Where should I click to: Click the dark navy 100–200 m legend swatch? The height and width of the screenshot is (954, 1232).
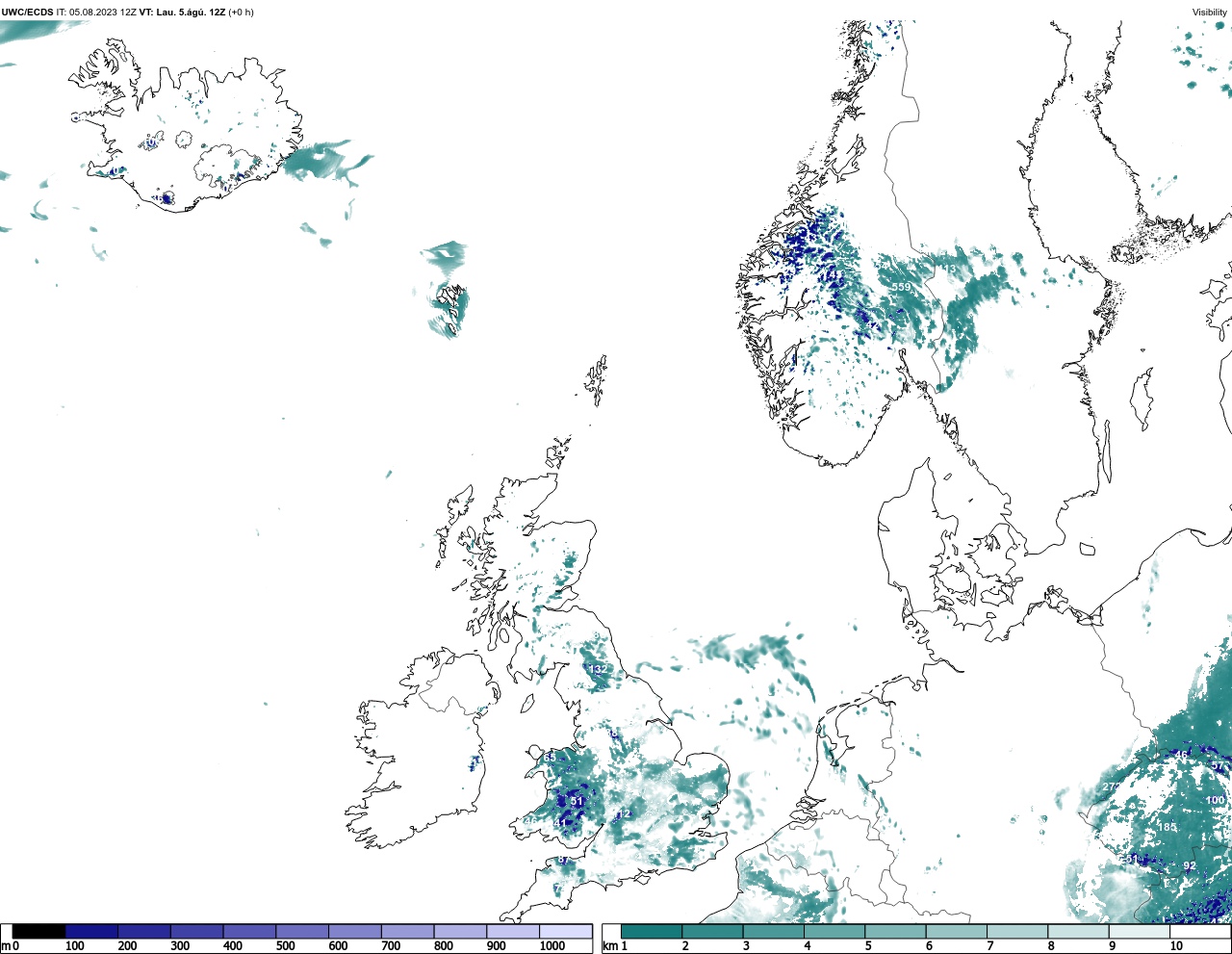click(x=91, y=931)
